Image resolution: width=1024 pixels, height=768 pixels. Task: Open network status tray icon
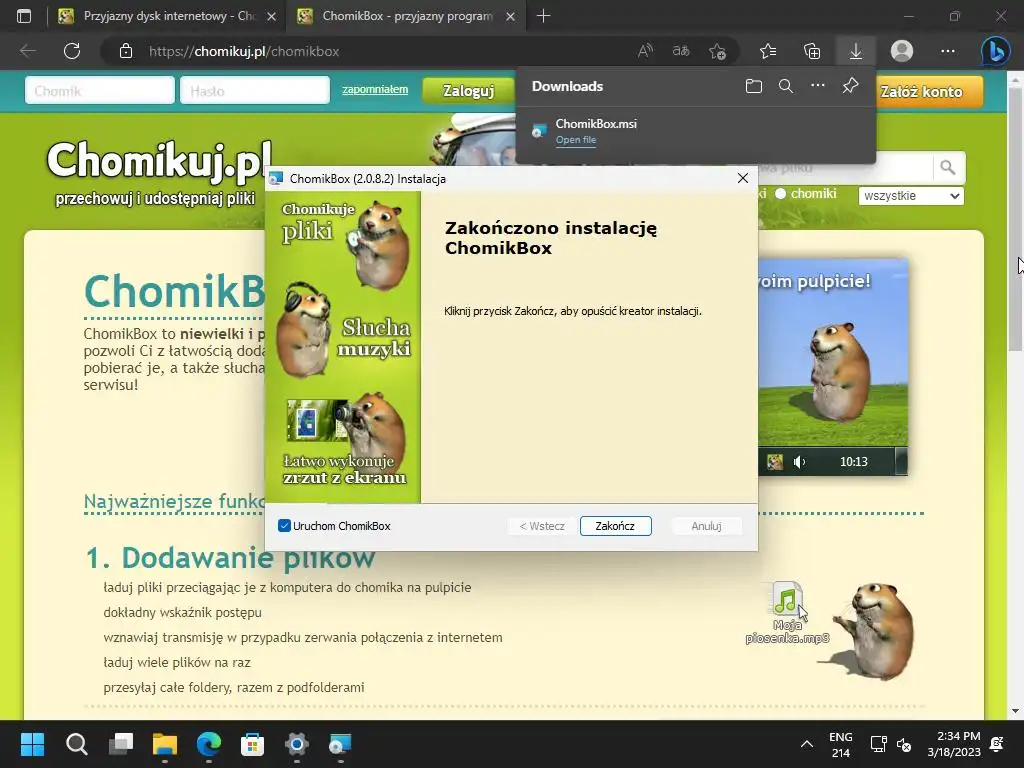(x=878, y=744)
